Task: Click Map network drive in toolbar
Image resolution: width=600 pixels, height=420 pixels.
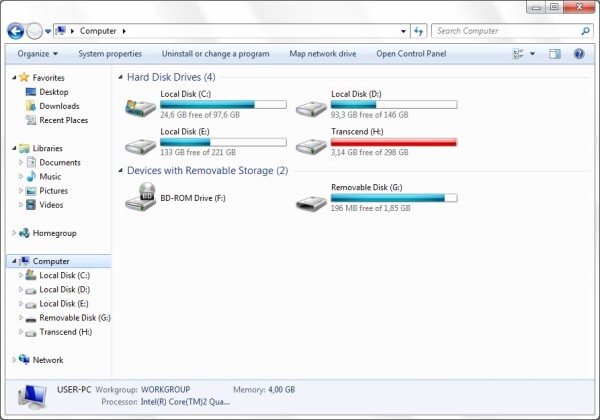Action: pyautogui.click(x=323, y=54)
